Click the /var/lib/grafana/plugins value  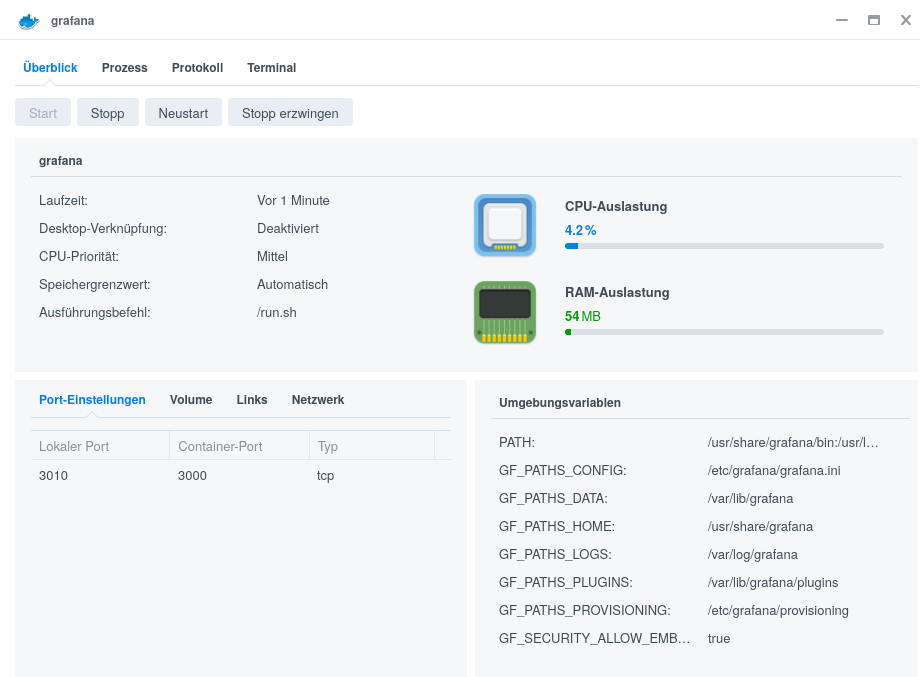point(773,583)
